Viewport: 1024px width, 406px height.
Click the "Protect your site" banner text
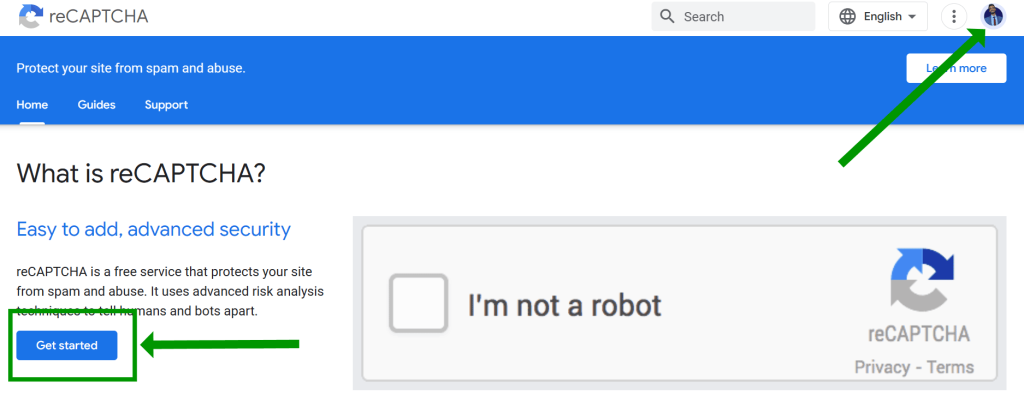131,68
